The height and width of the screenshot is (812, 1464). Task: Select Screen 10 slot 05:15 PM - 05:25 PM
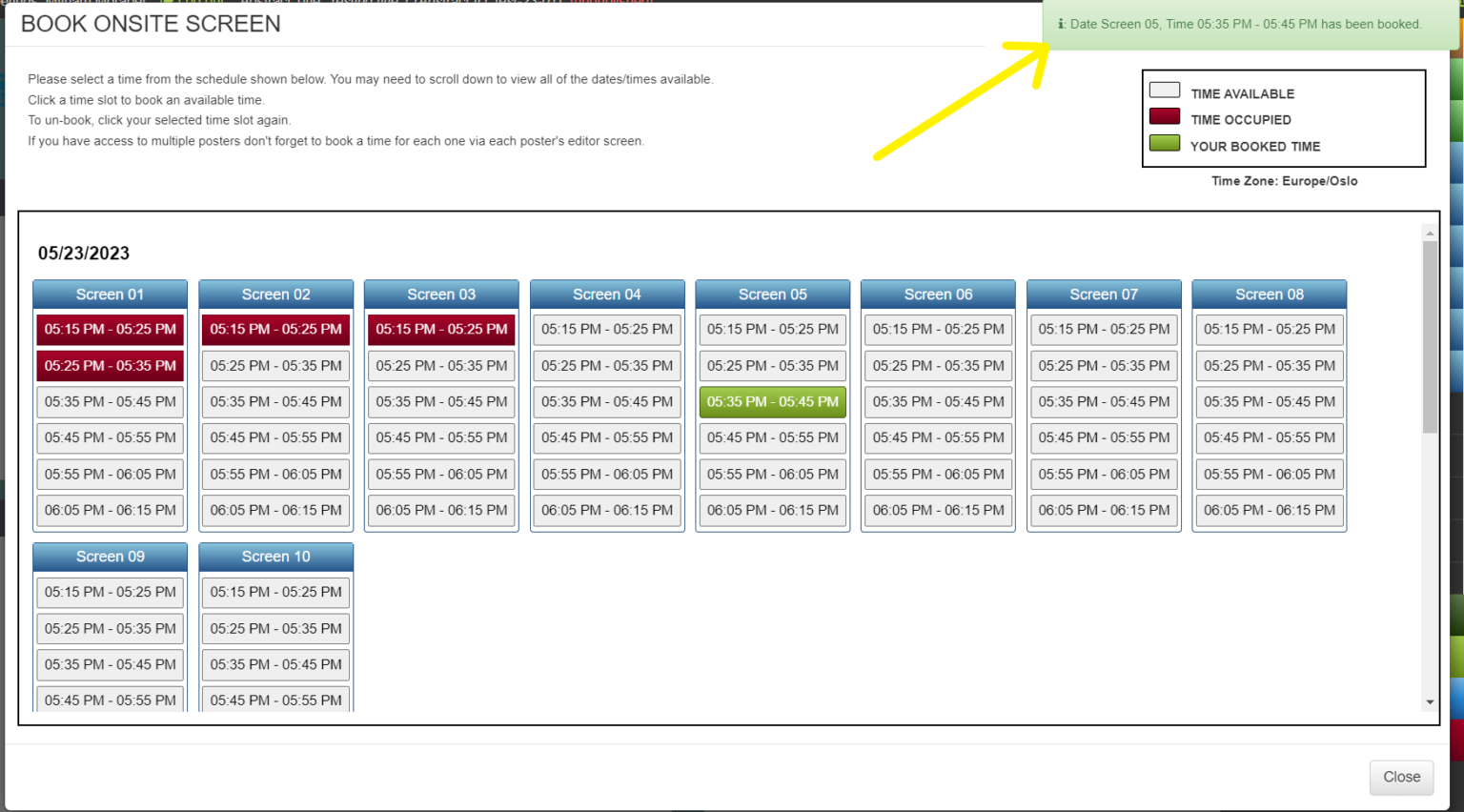coord(275,592)
